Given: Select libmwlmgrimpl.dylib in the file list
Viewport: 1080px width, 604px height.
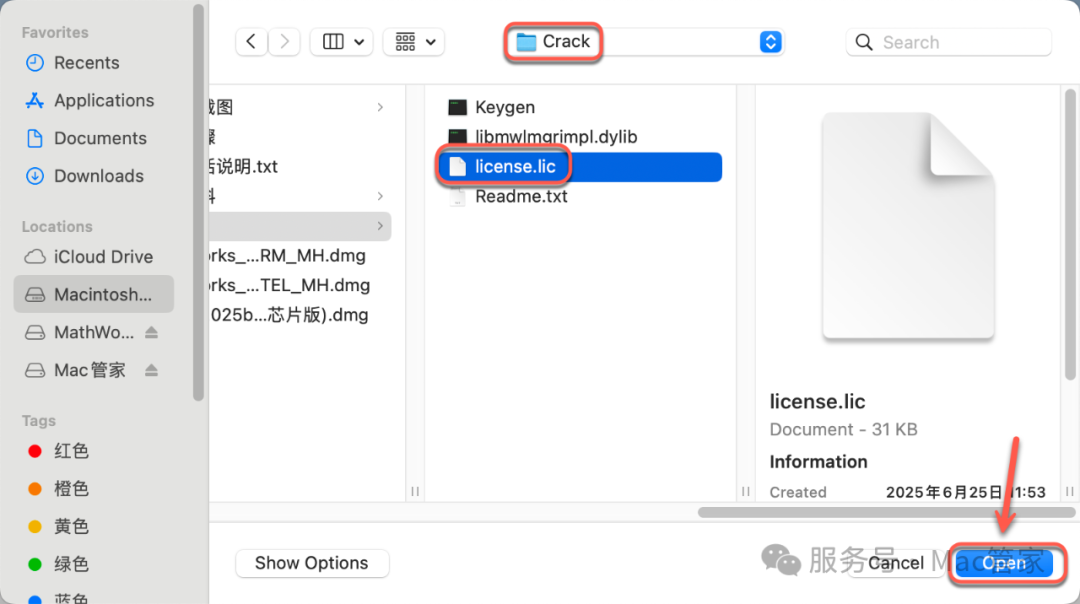Looking at the screenshot, I should (556, 137).
